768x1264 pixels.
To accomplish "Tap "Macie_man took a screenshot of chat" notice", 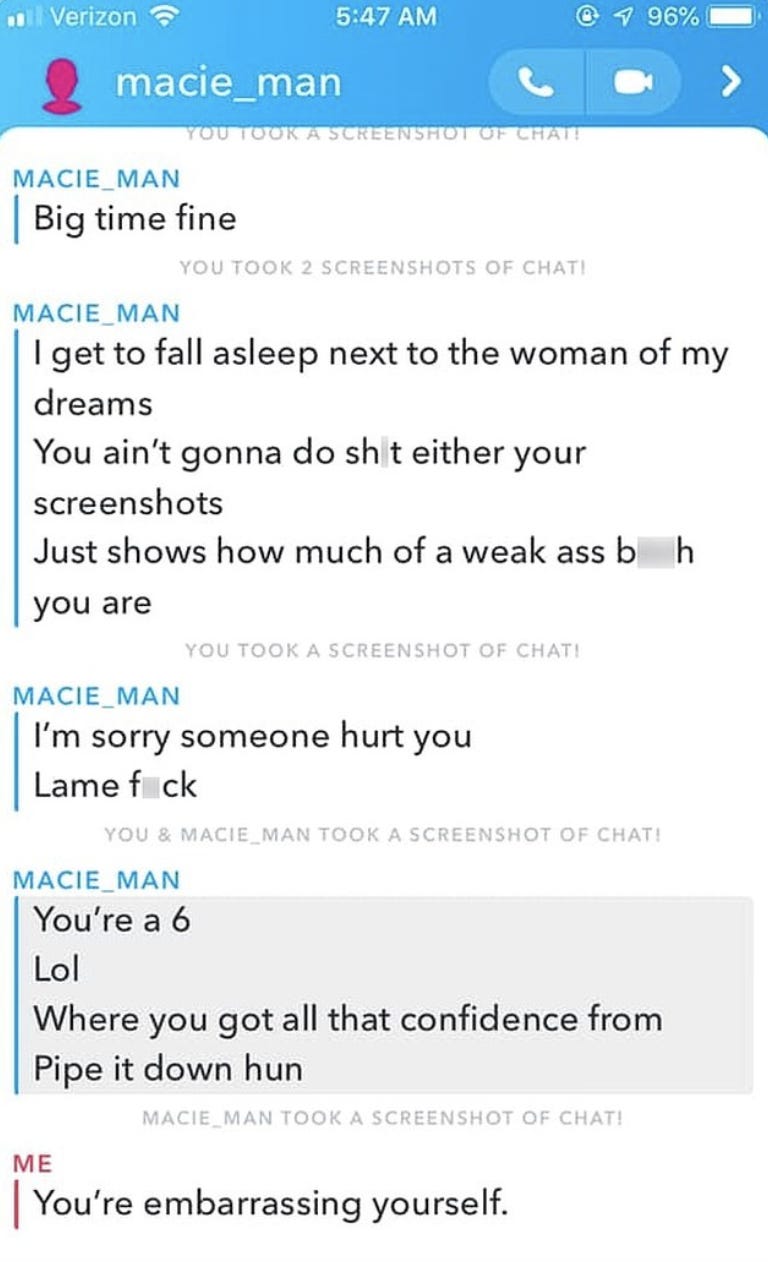I will (x=382, y=1117).
